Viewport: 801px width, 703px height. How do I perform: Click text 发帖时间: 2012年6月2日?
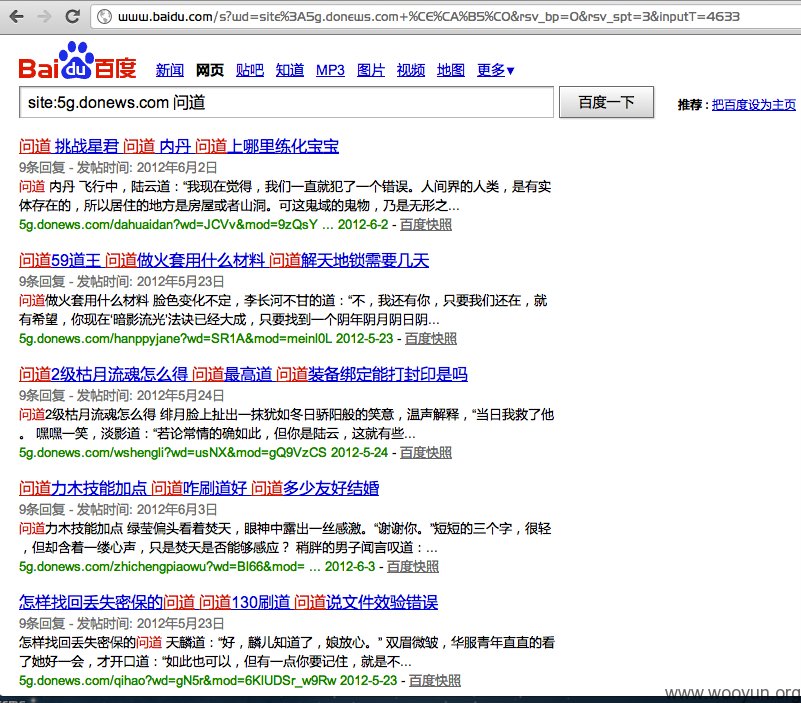coord(147,167)
